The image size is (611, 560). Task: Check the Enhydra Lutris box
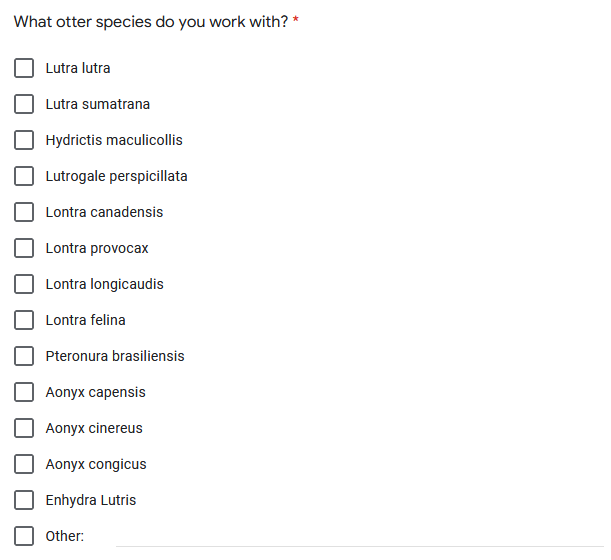point(24,501)
